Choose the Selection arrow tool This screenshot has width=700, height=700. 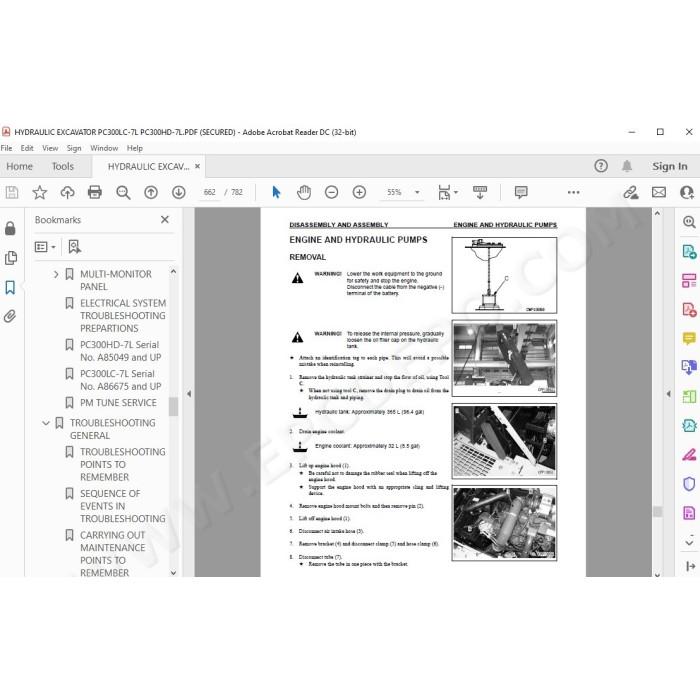coord(276,192)
